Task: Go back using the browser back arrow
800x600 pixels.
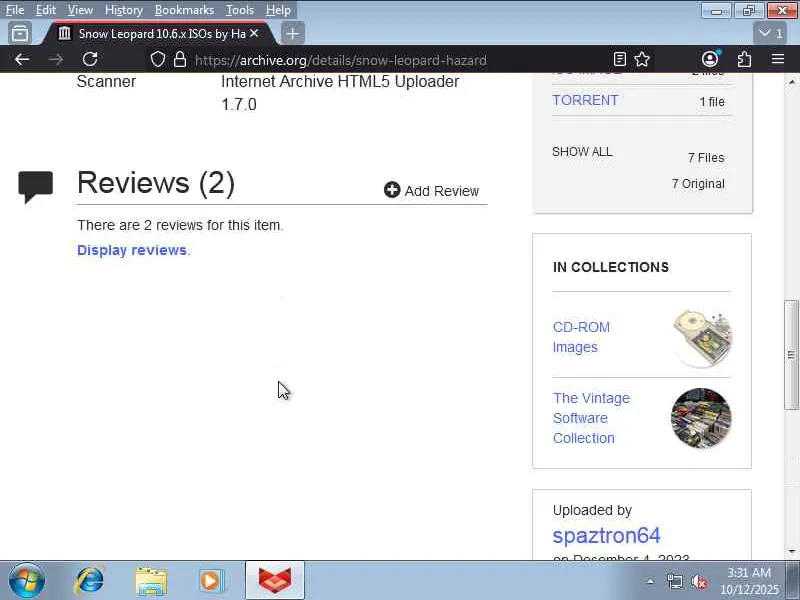Action: click(x=22, y=60)
